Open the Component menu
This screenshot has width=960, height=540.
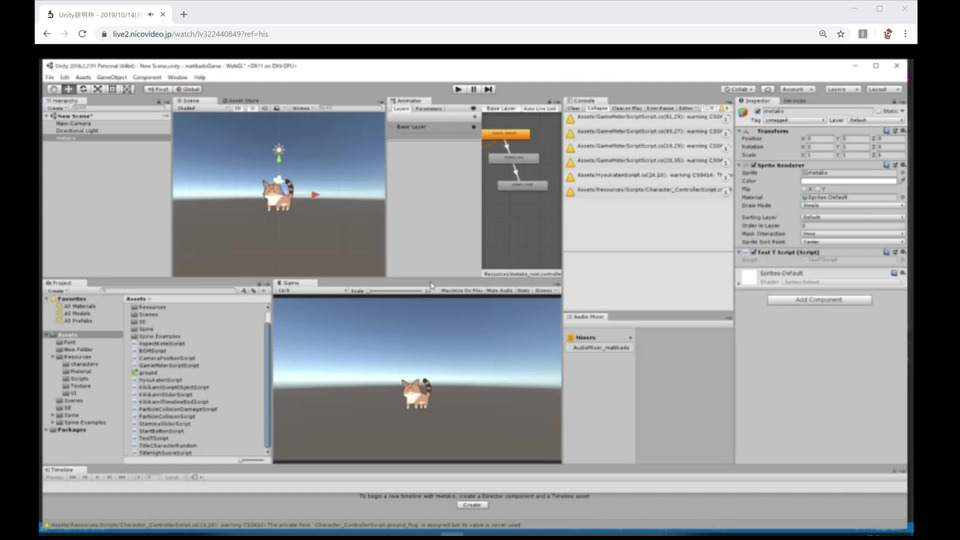147,78
